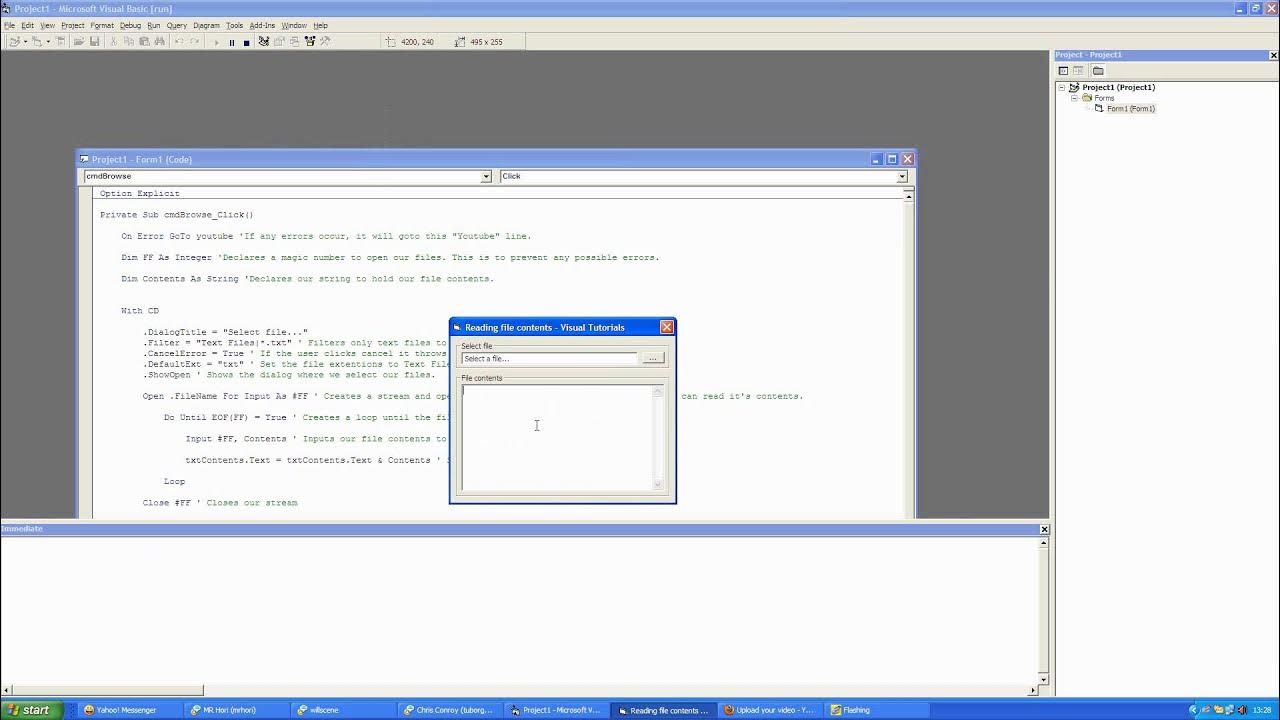Pause program with the Break button
The width and height of the screenshot is (1280, 720).
click(232, 42)
